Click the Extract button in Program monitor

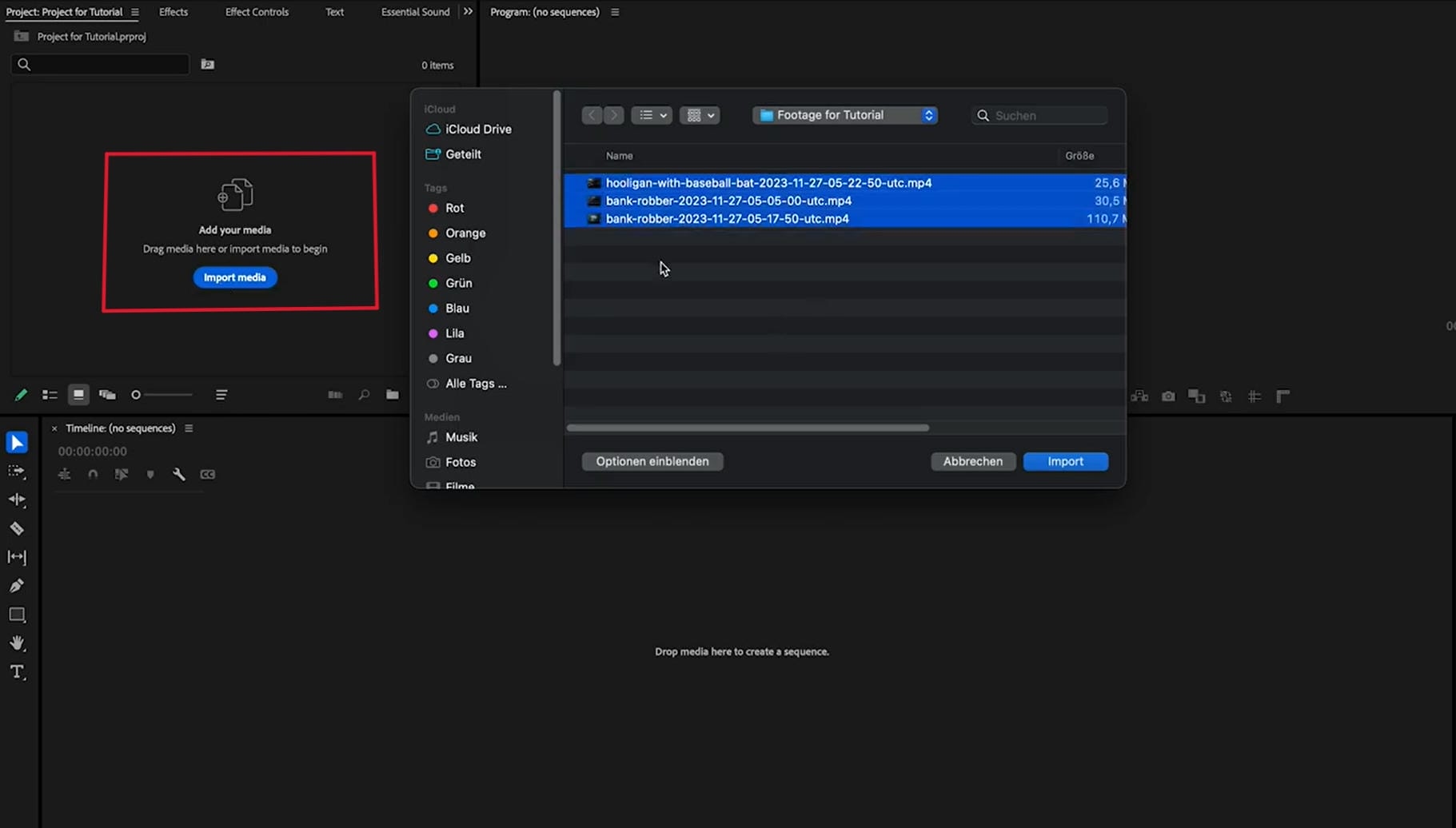point(1139,396)
